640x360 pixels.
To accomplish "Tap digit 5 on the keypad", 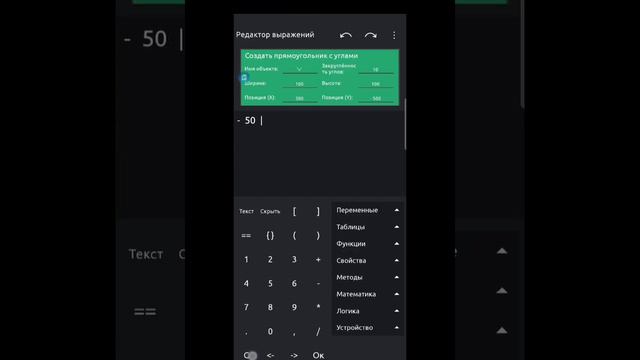I will pos(270,283).
